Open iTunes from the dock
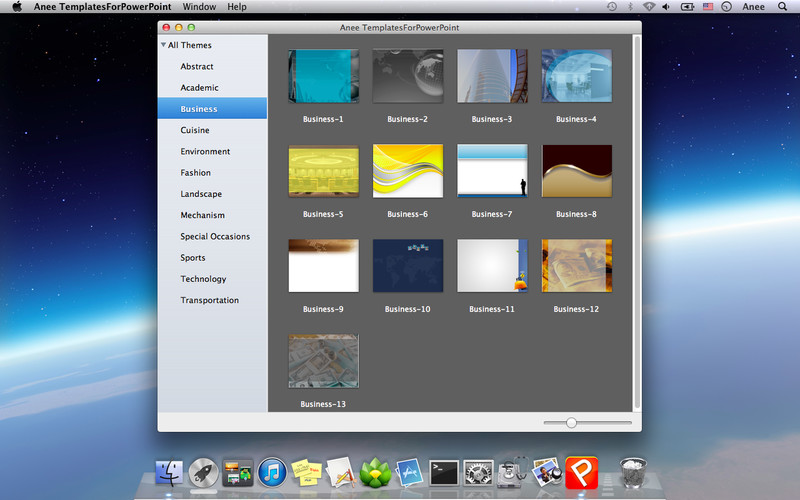This screenshot has width=800, height=500. 272,472
